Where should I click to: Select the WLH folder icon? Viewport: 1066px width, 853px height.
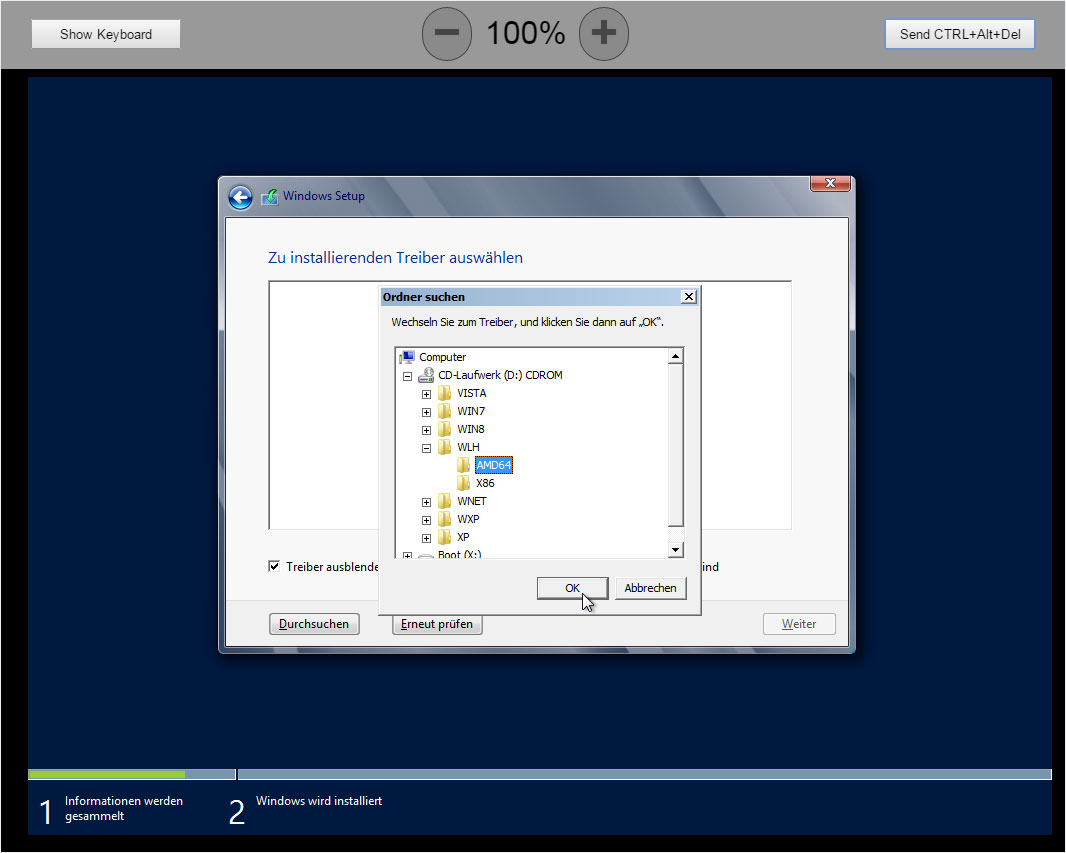[445, 447]
